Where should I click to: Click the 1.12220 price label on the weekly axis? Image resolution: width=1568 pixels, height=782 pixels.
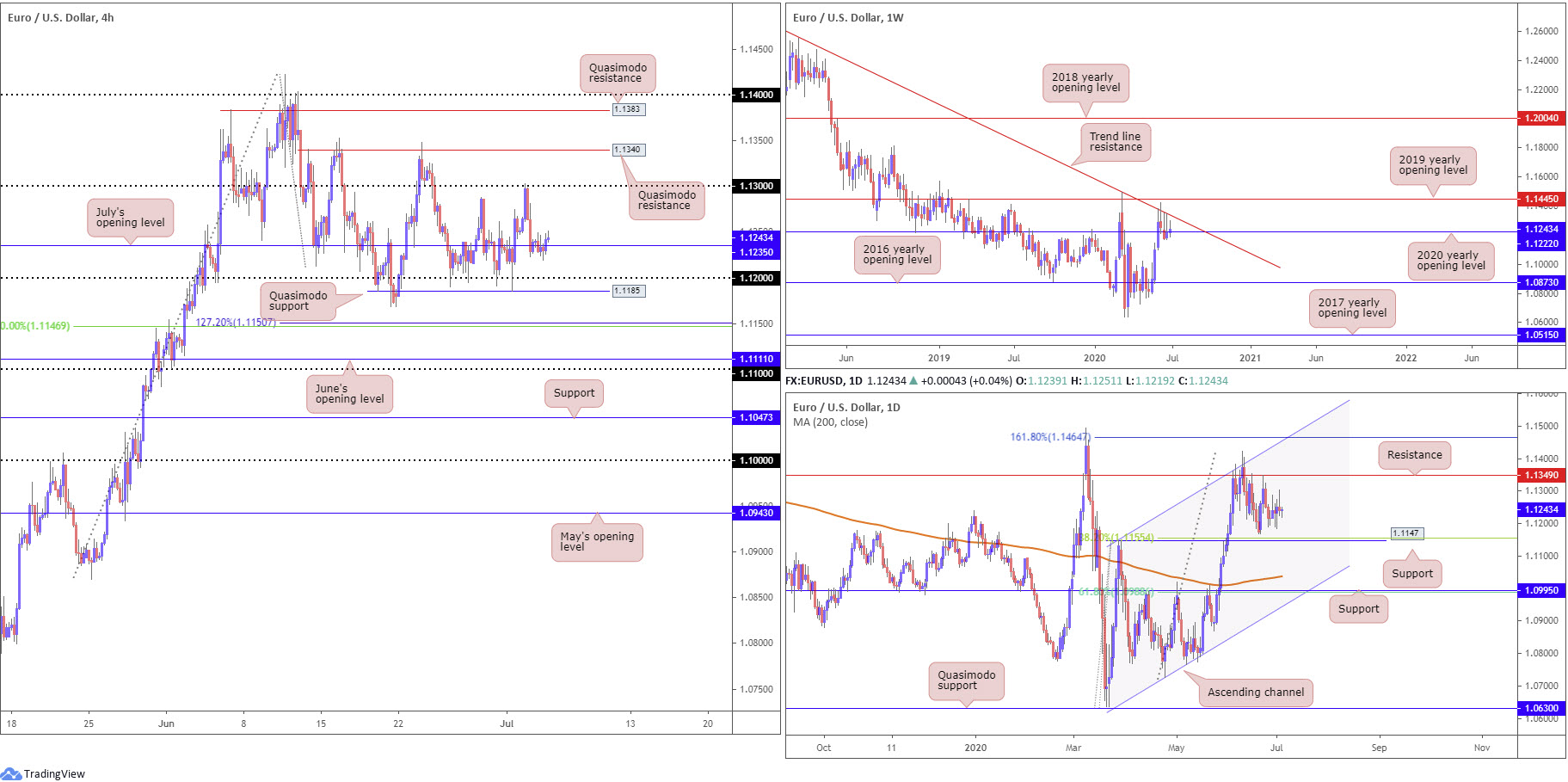1541,243
